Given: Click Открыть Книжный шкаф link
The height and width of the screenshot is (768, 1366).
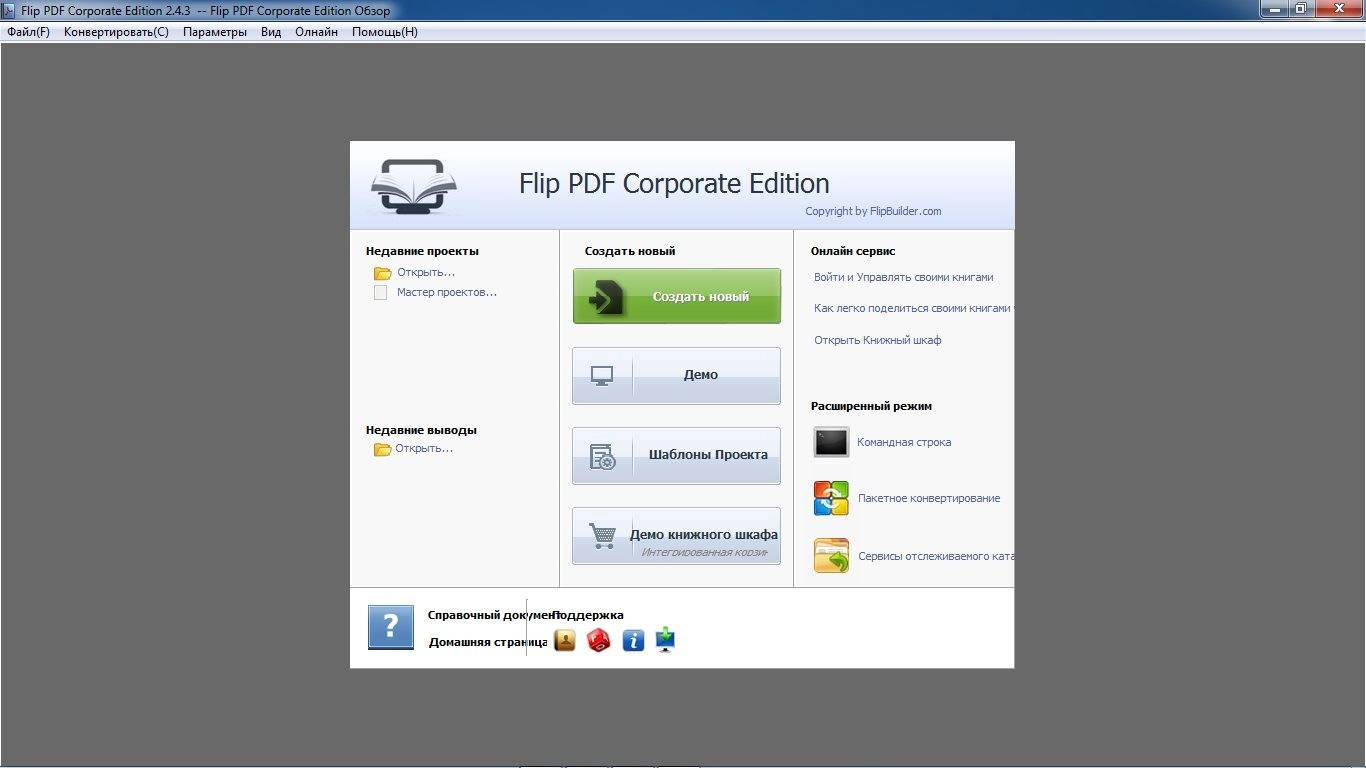Looking at the screenshot, I should pos(878,340).
